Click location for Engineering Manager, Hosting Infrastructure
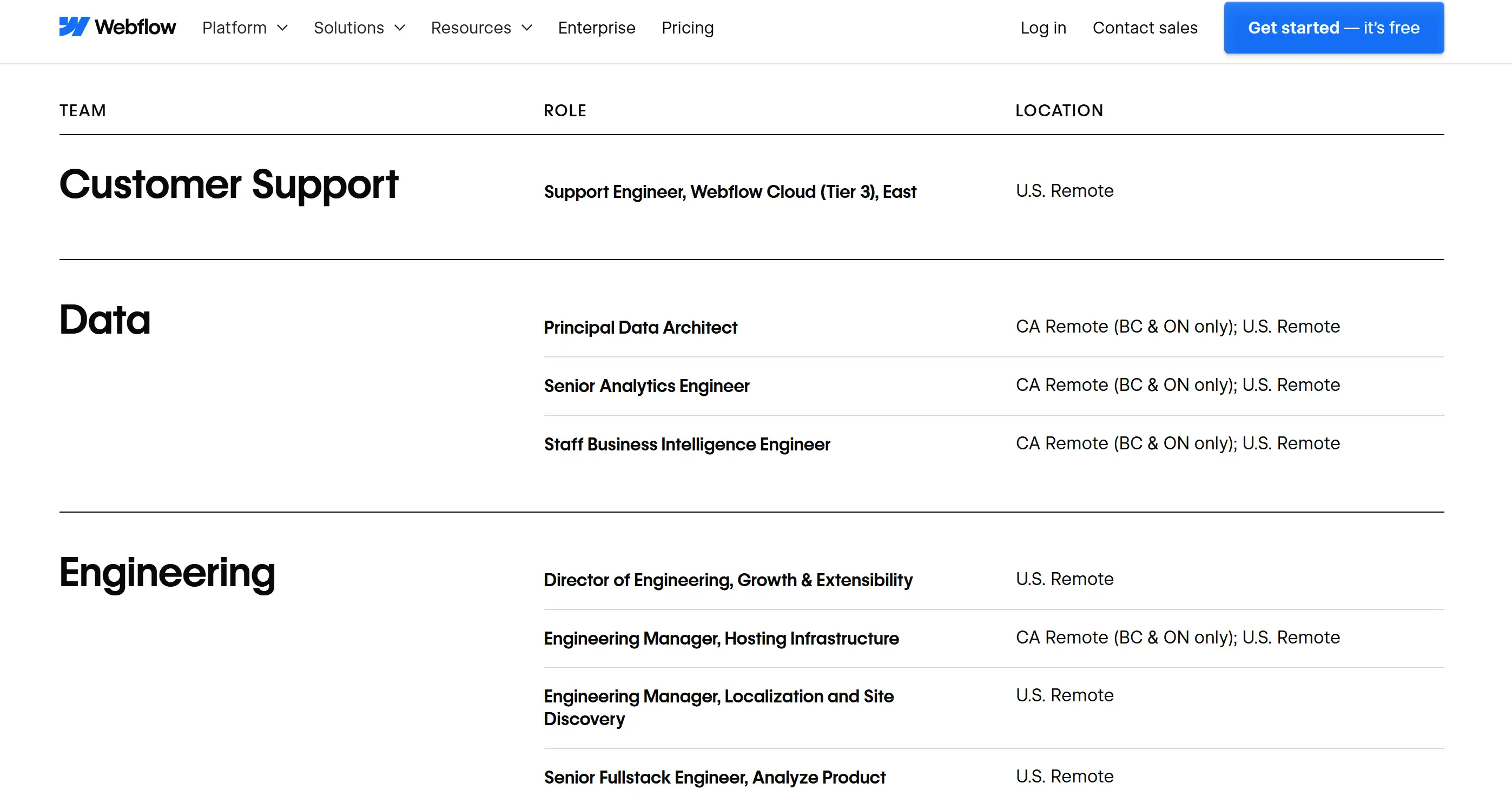This screenshot has width=1512, height=803. [x=1178, y=637]
